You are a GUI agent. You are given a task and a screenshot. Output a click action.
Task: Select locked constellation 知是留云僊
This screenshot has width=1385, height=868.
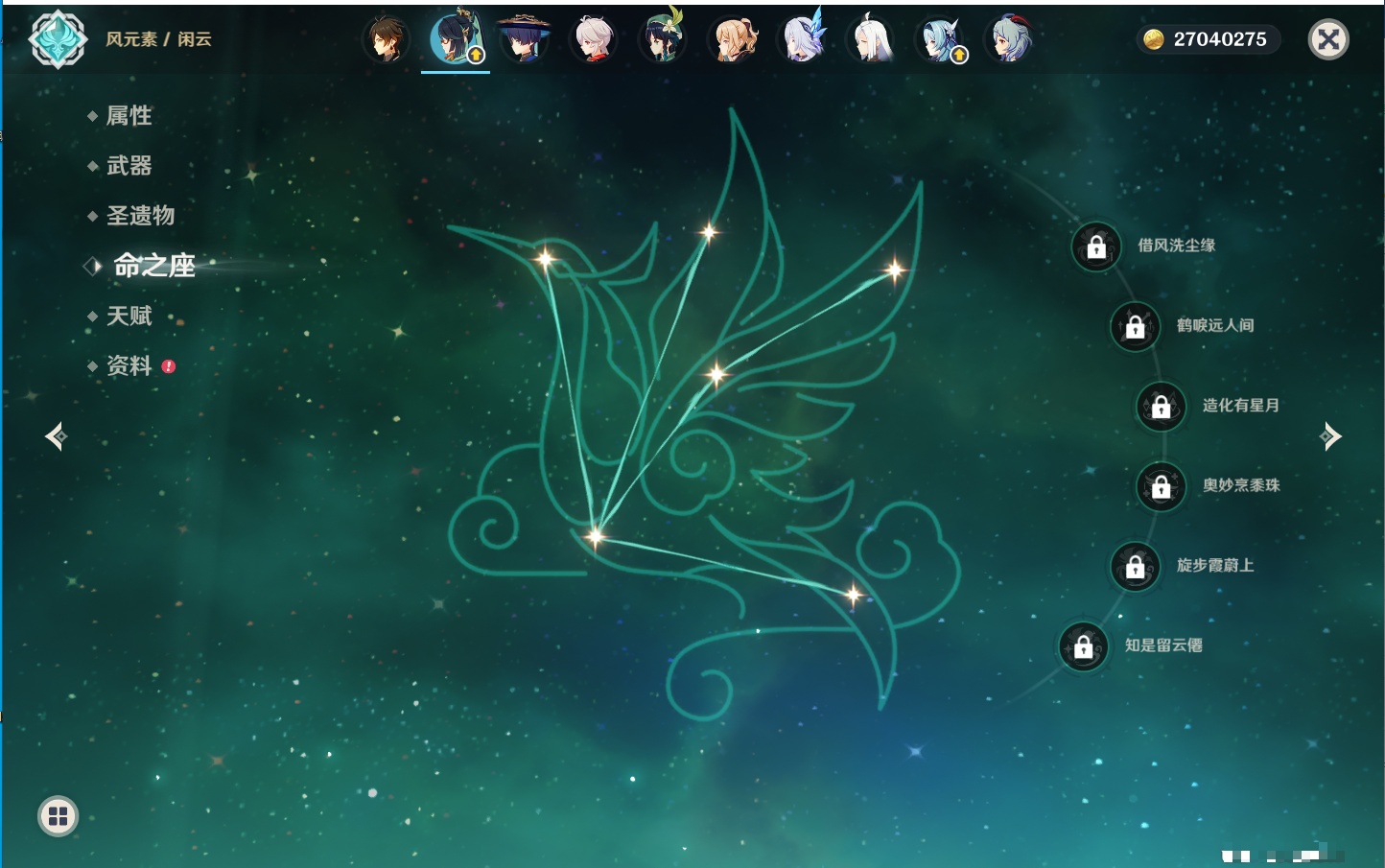1083,647
